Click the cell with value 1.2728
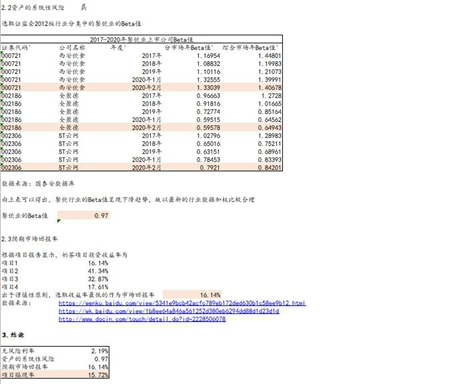Viewport: 469px width, 384px height. (271, 96)
